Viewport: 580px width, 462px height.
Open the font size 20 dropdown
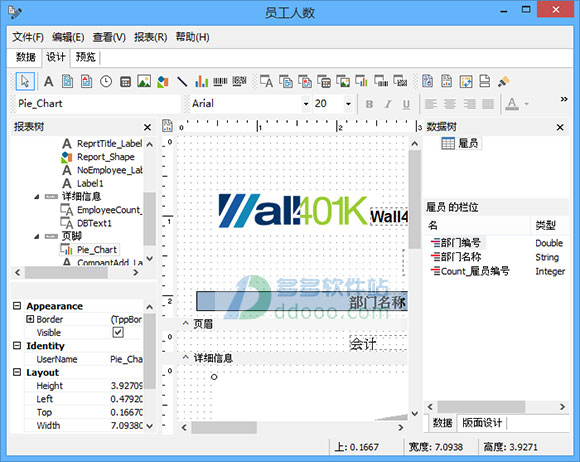click(x=348, y=104)
